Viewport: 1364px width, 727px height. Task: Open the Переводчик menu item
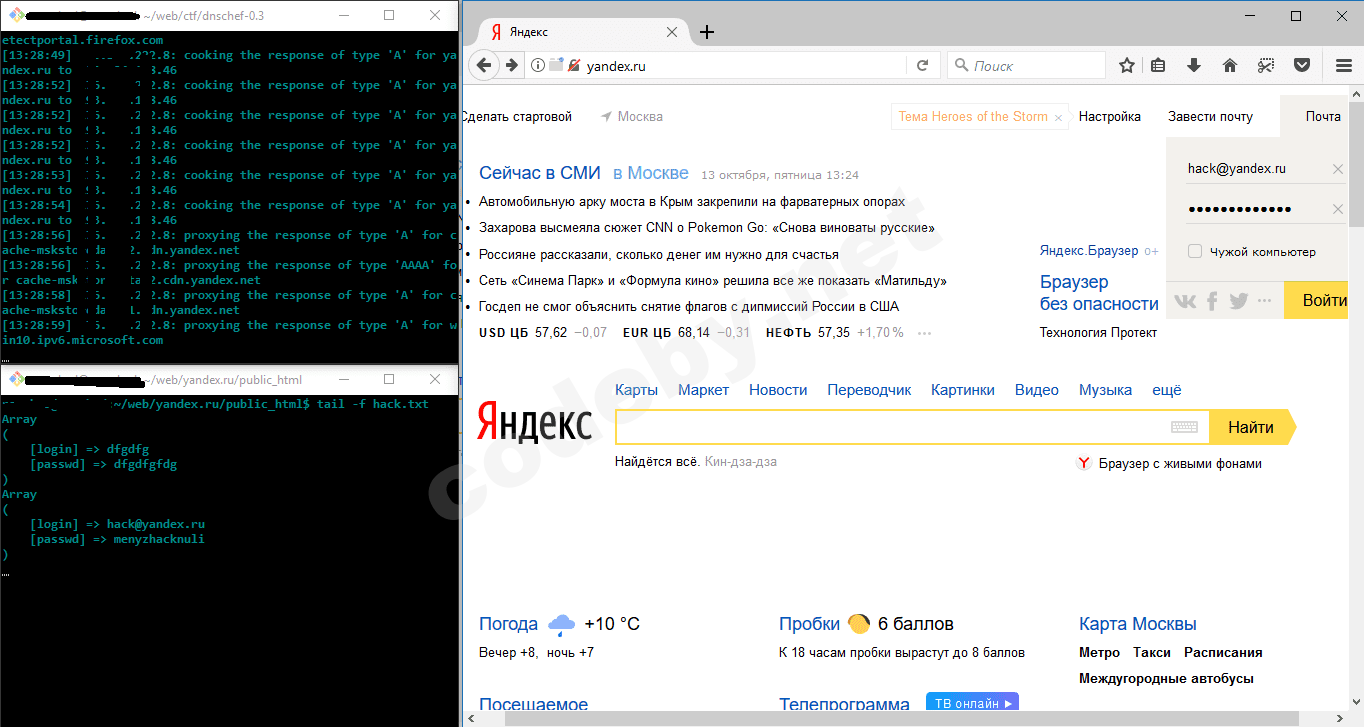click(869, 390)
